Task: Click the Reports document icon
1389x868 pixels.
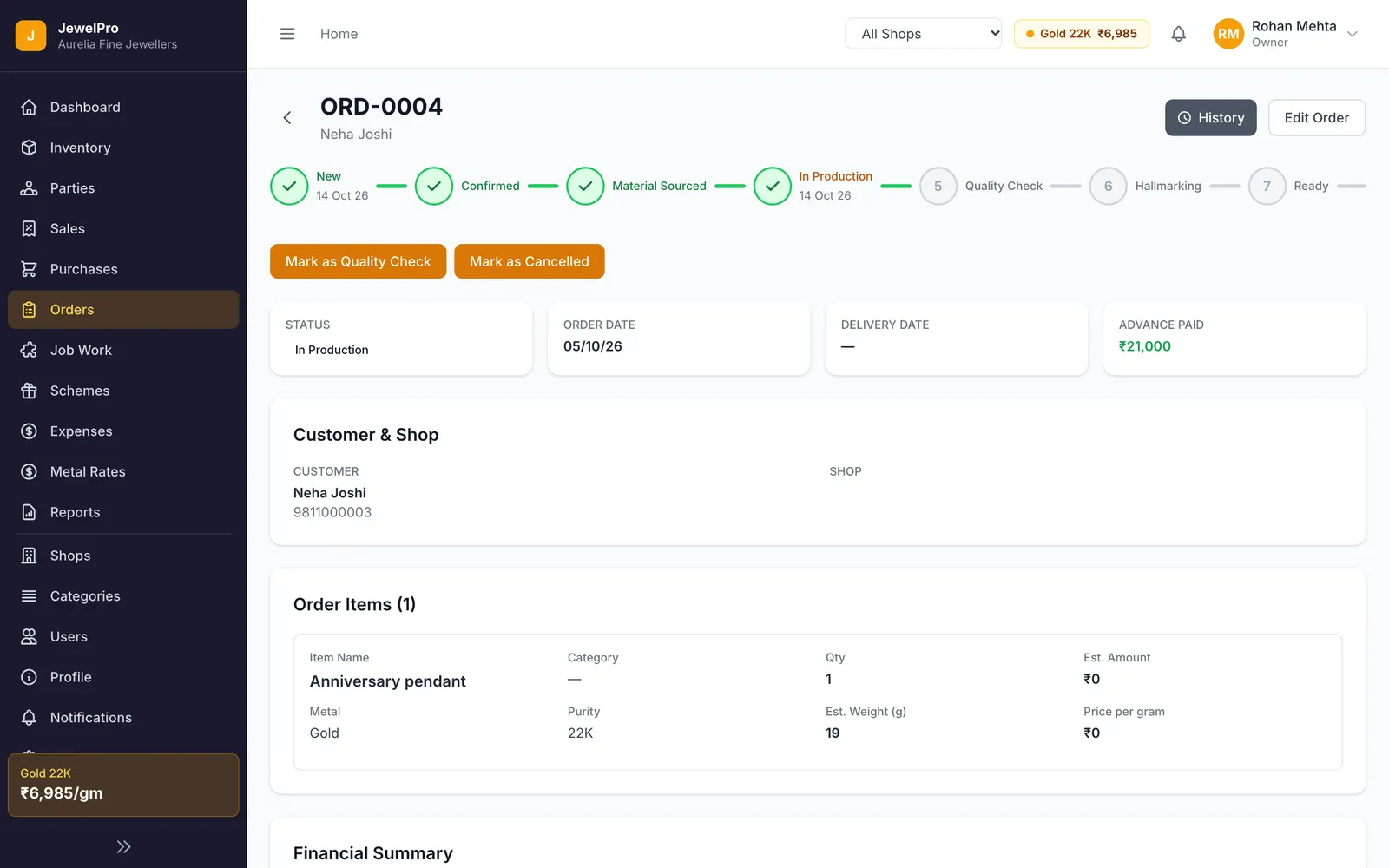Action: pyautogui.click(x=29, y=512)
